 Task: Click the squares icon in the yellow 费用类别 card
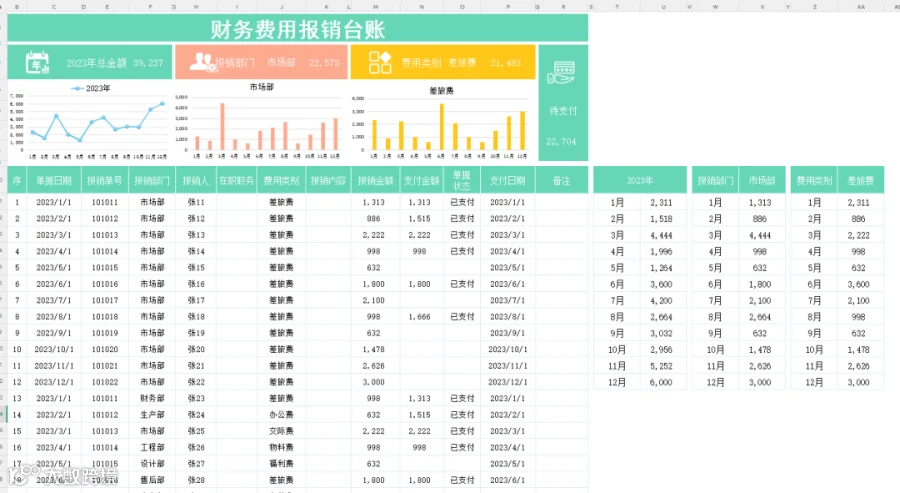(379, 63)
